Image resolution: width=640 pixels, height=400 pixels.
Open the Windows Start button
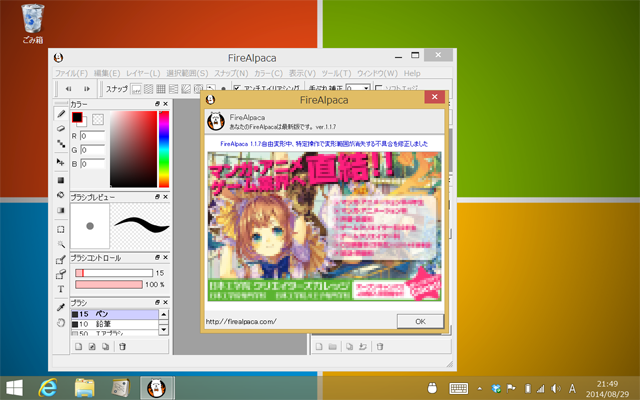[14, 388]
